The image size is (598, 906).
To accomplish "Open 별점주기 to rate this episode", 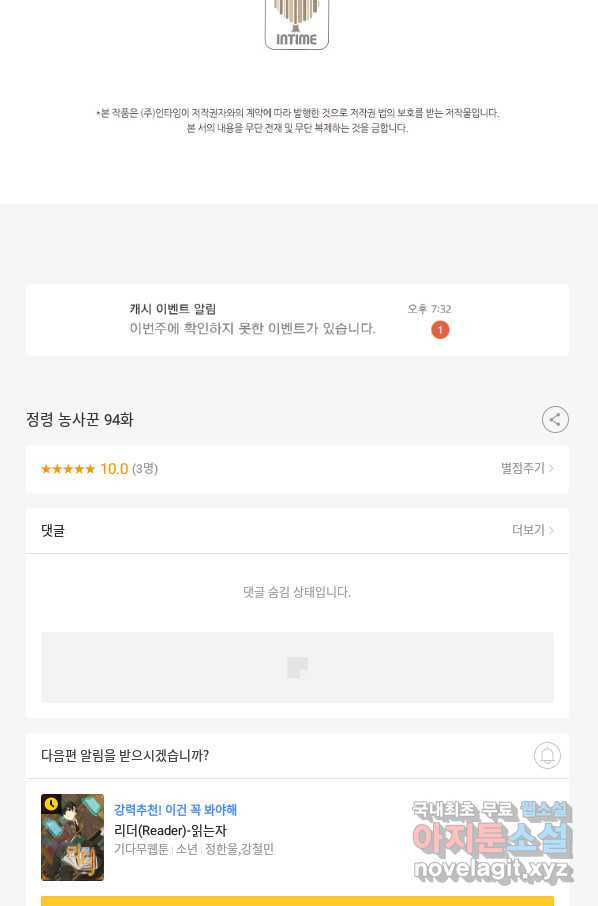I will (527, 468).
